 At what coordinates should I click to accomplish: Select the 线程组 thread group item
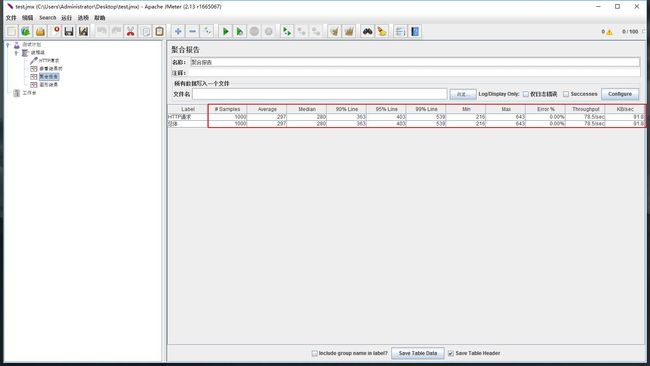pos(37,53)
